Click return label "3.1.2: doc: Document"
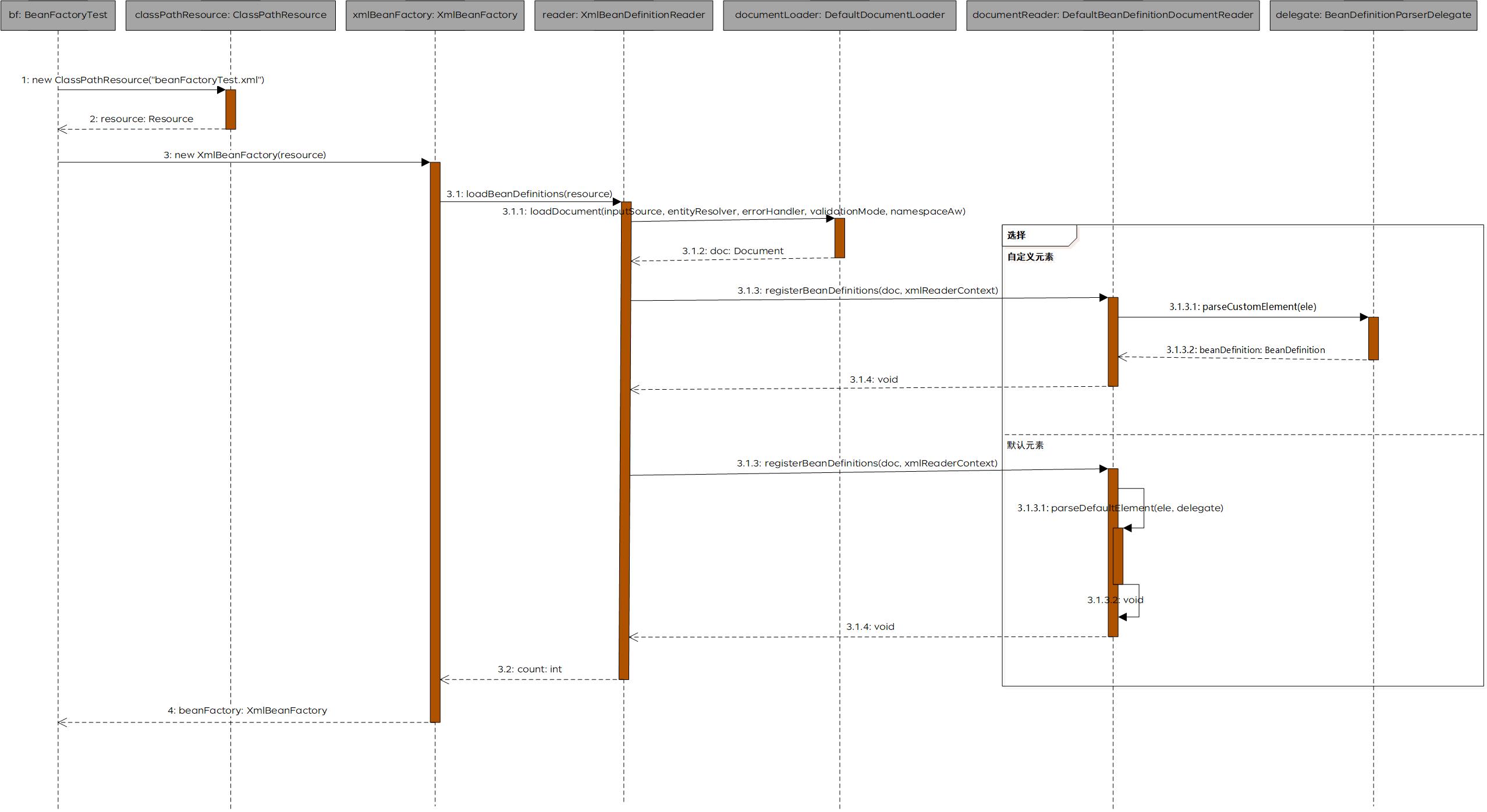Image resolution: width=1487 pixels, height=812 pixels. click(x=733, y=251)
